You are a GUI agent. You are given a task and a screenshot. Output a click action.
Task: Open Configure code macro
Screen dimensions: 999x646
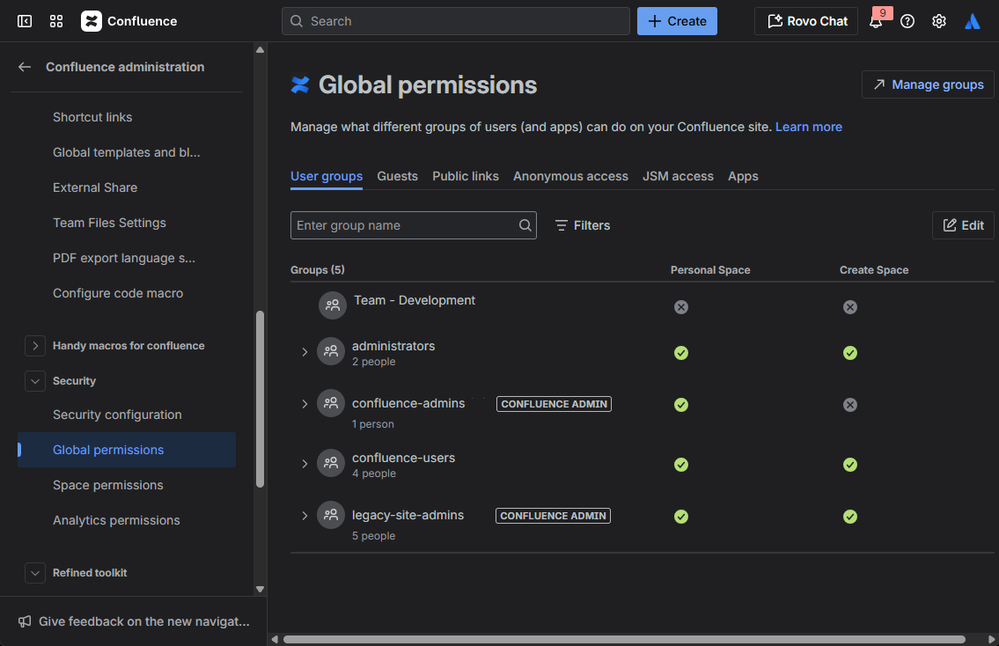click(x=118, y=294)
